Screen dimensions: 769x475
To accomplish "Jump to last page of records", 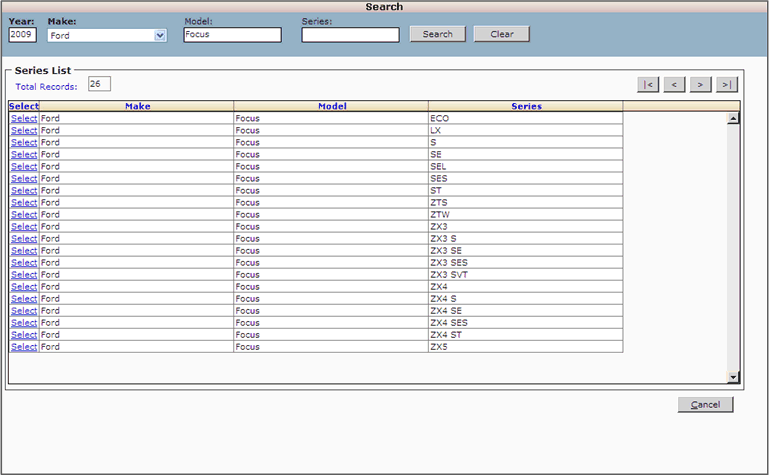I will click(x=727, y=84).
